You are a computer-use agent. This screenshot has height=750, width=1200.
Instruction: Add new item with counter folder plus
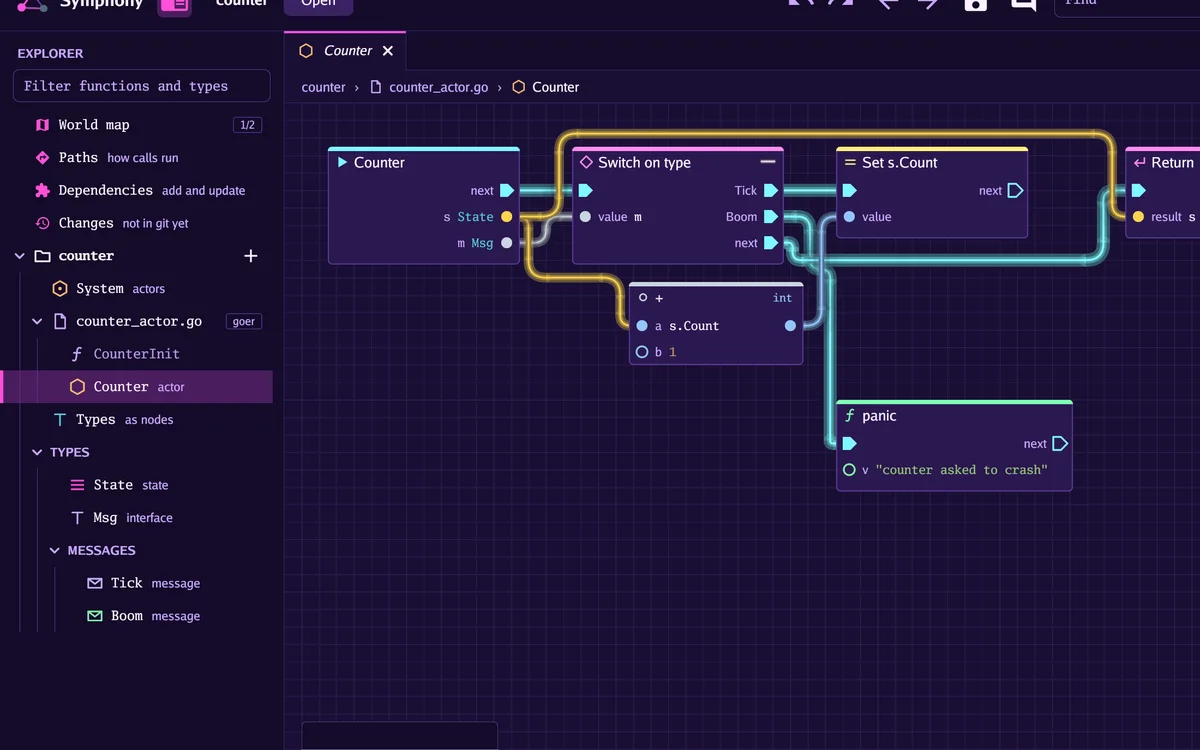(251, 256)
